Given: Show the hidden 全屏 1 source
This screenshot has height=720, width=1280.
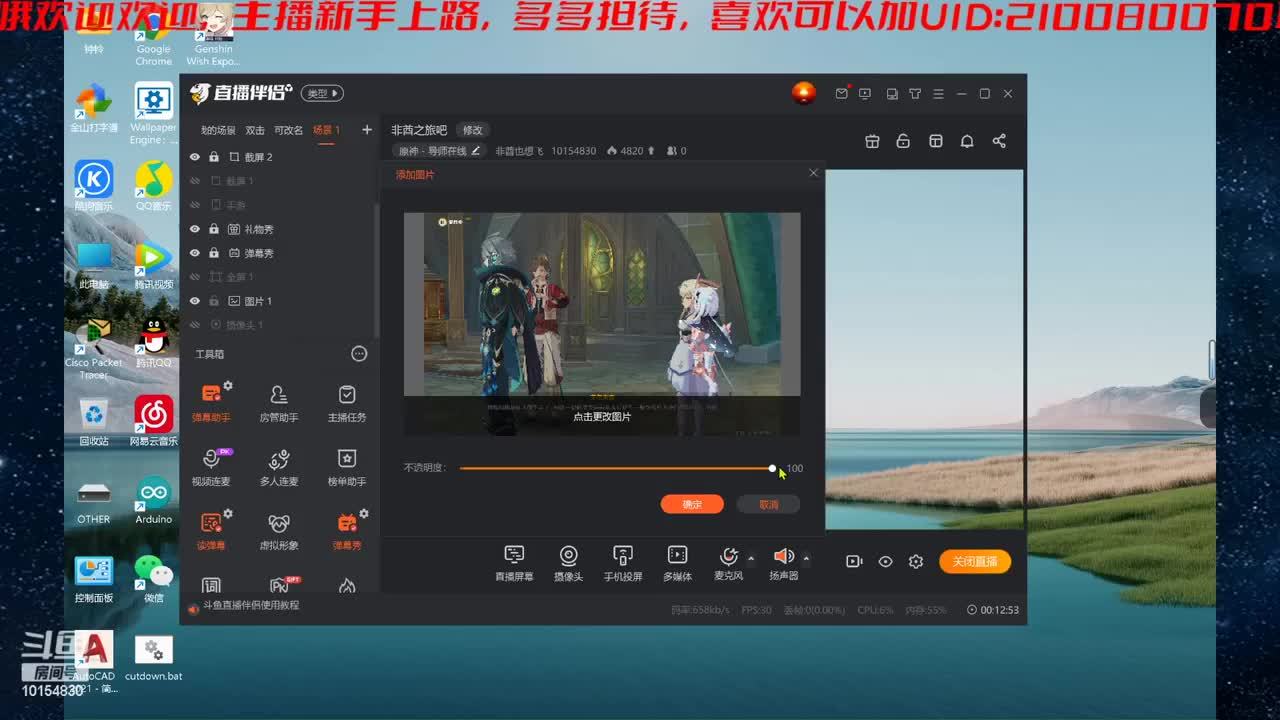Looking at the screenshot, I should pos(195,277).
